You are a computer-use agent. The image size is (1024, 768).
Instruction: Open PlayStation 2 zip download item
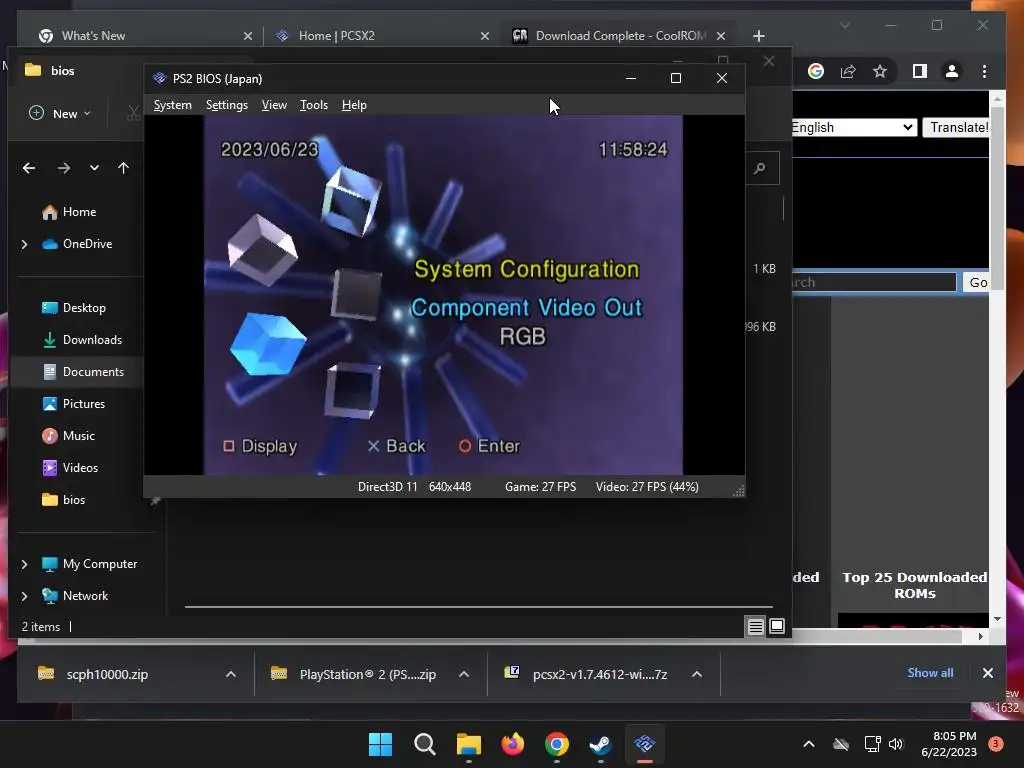367,674
